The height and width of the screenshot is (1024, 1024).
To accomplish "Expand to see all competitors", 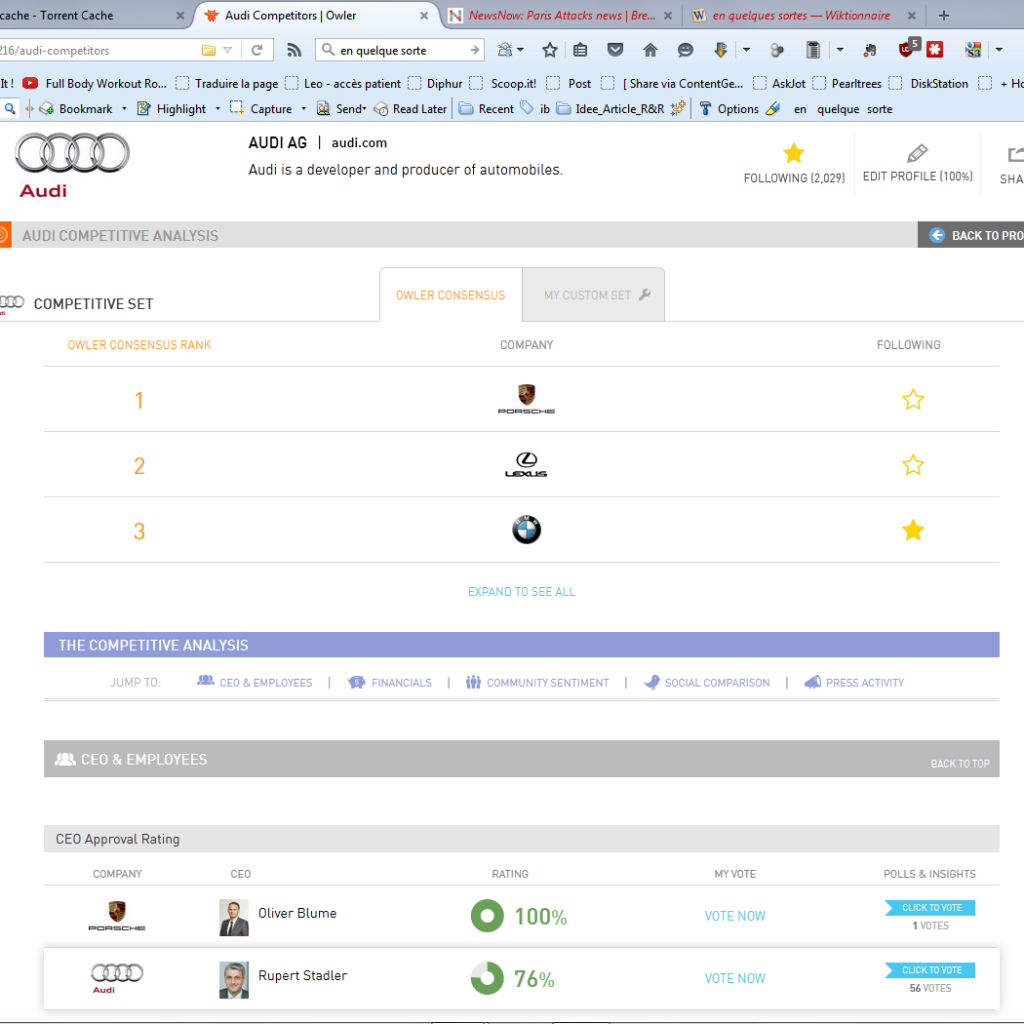I will tap(521, 592).
